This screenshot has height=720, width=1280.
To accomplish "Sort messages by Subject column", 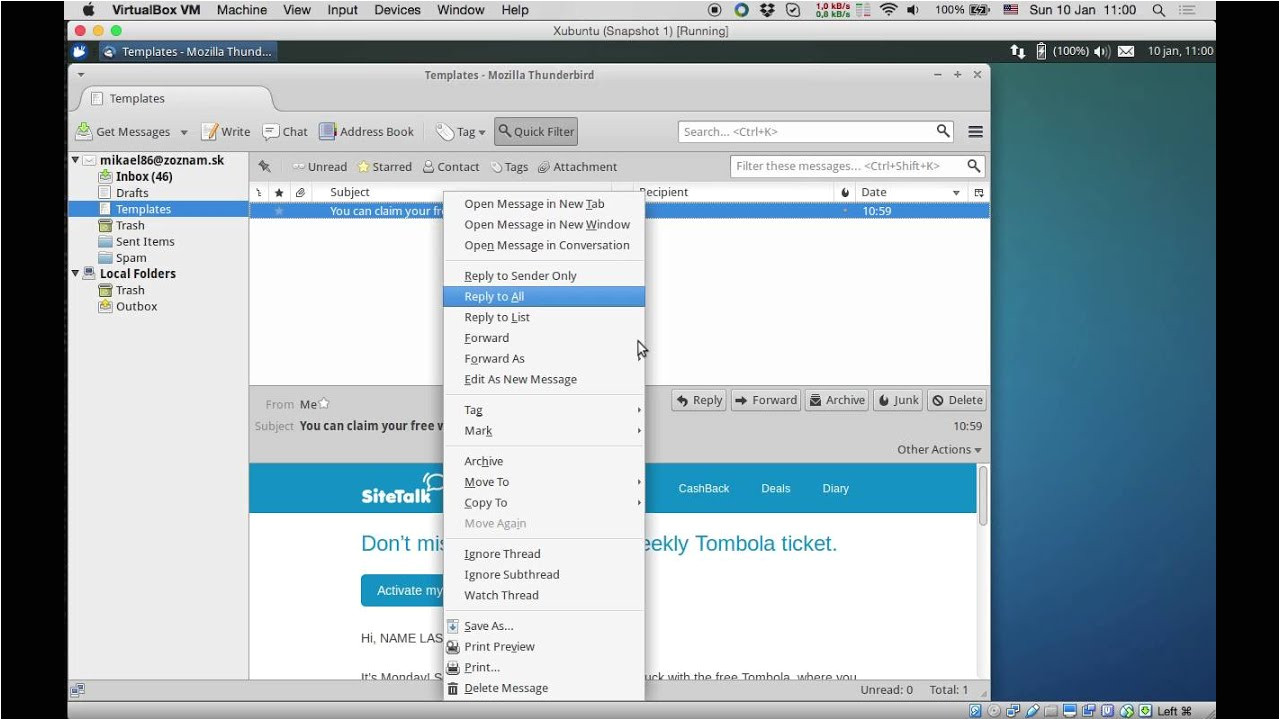I will click(350, 192).
